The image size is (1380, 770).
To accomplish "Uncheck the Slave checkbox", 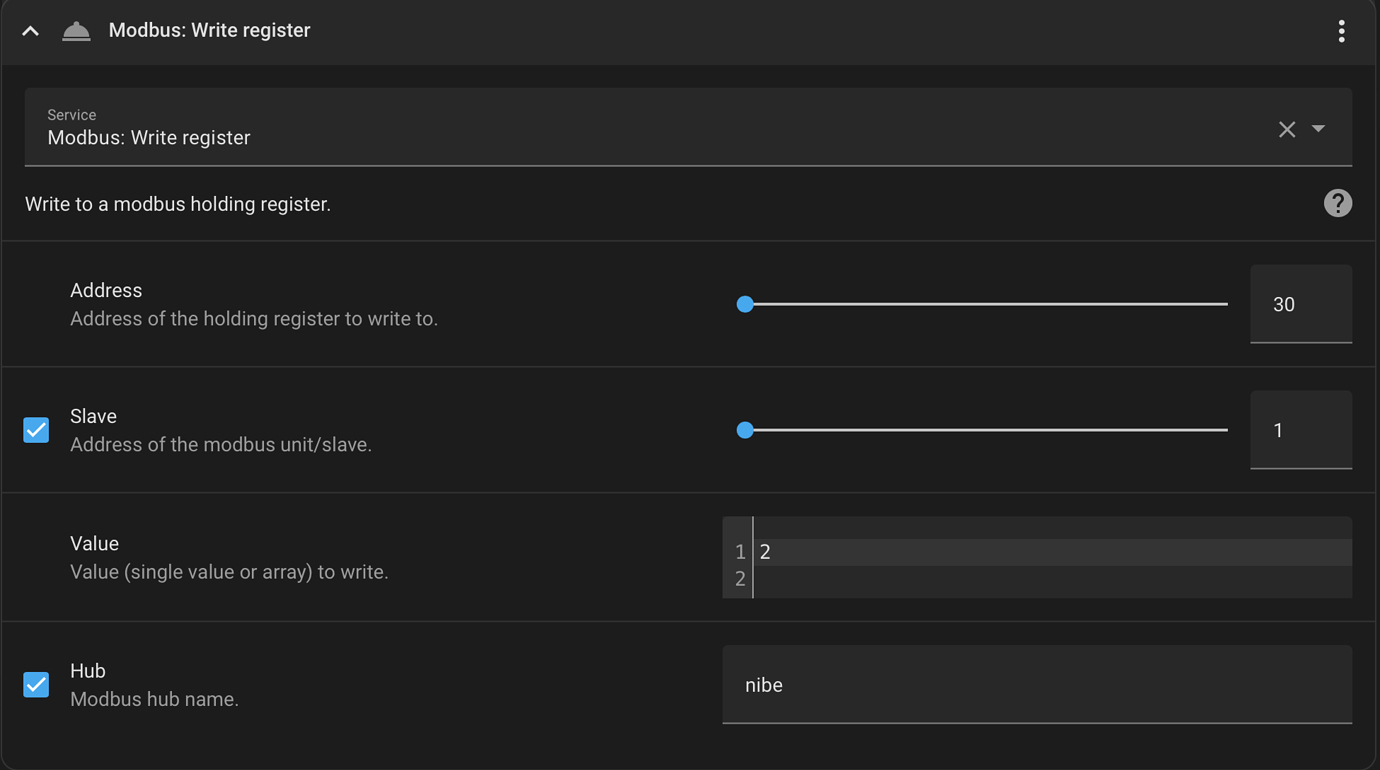I will [36, 430].
